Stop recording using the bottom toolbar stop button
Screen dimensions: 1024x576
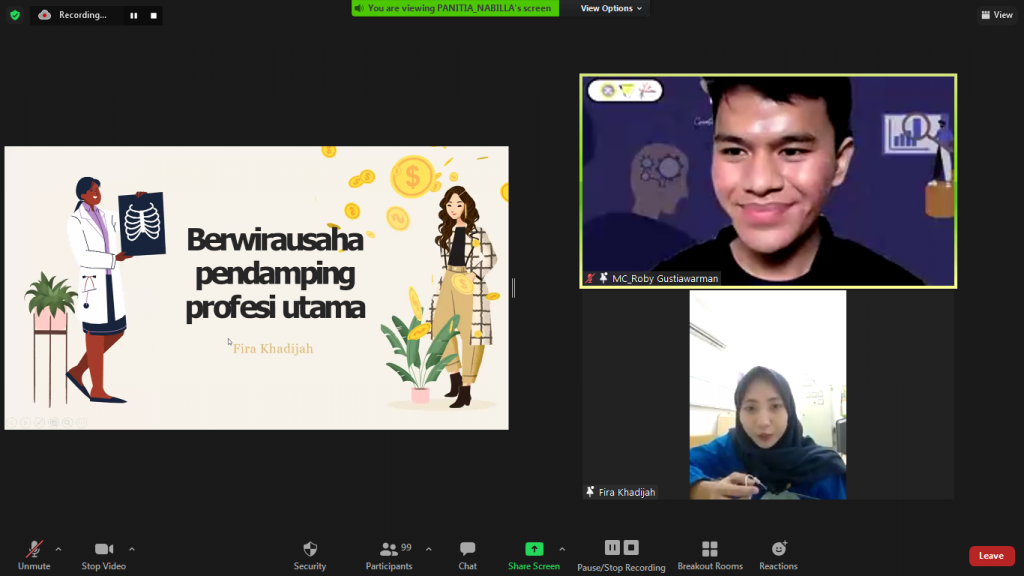pos(631,548)
